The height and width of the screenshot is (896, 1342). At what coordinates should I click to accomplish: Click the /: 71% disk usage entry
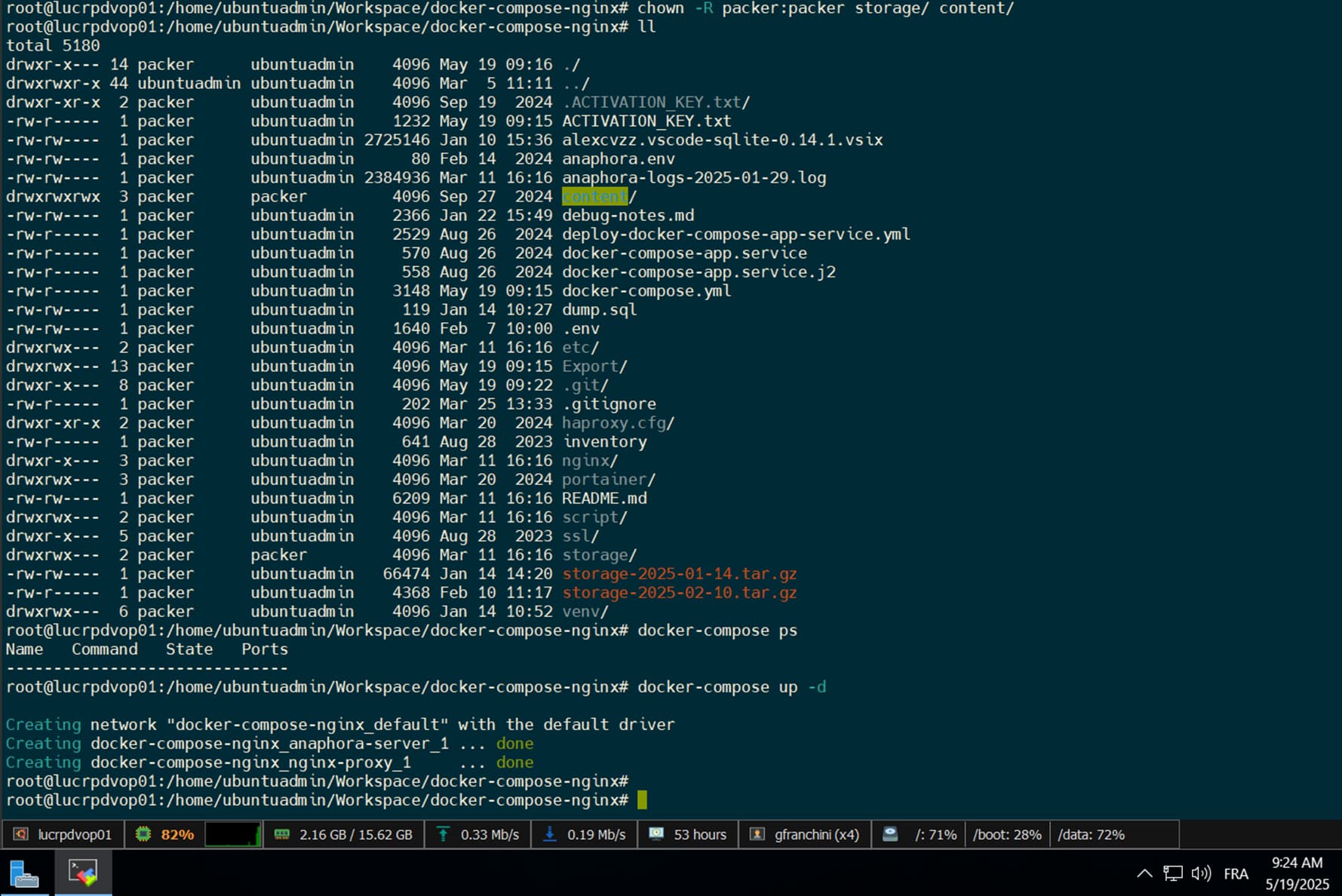(935, 834)
